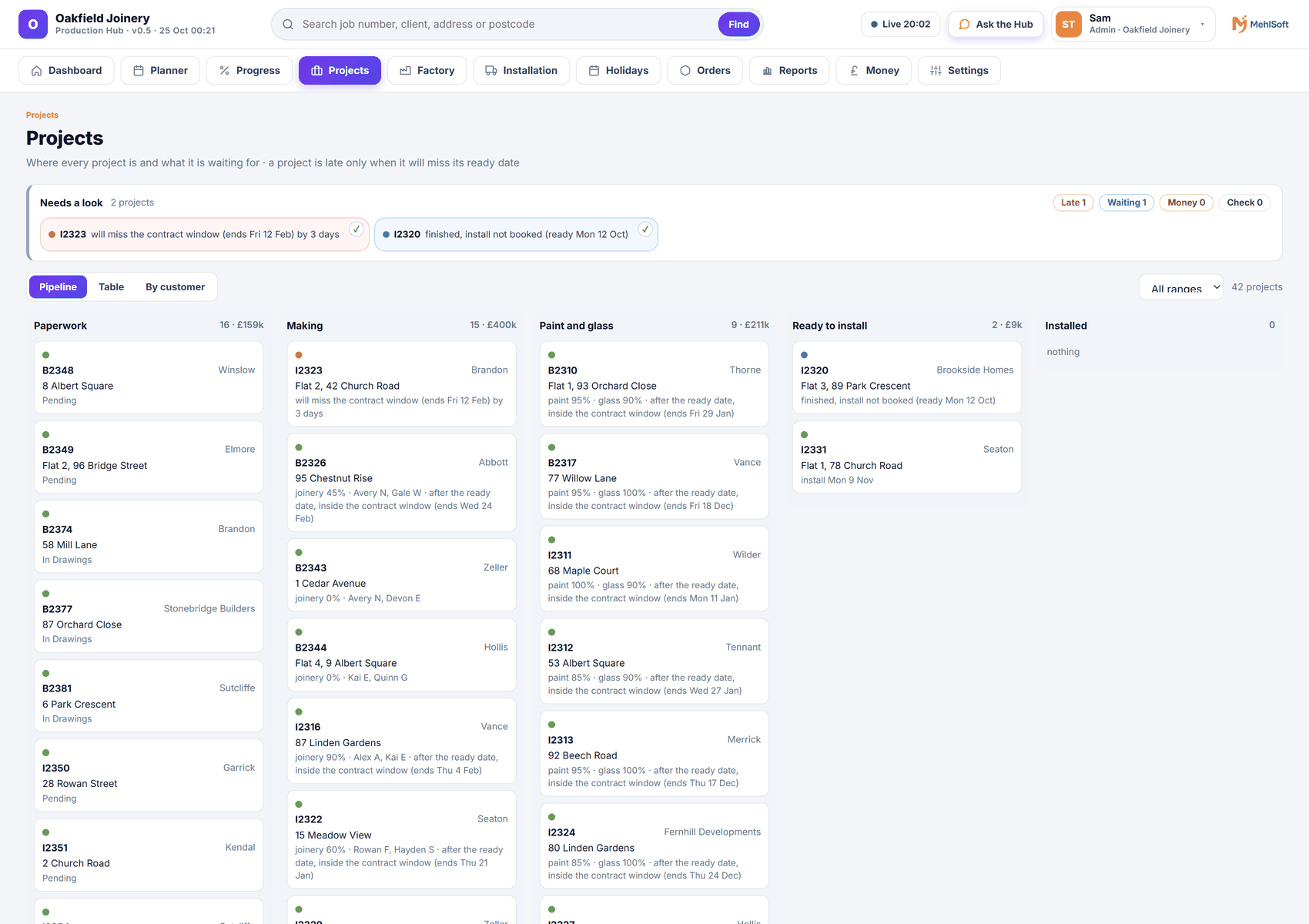The height and width of the screenshot is (924, 1309).
Task: Toggle the Money 0 filter chip
Action: click(x=1186, y=203)
